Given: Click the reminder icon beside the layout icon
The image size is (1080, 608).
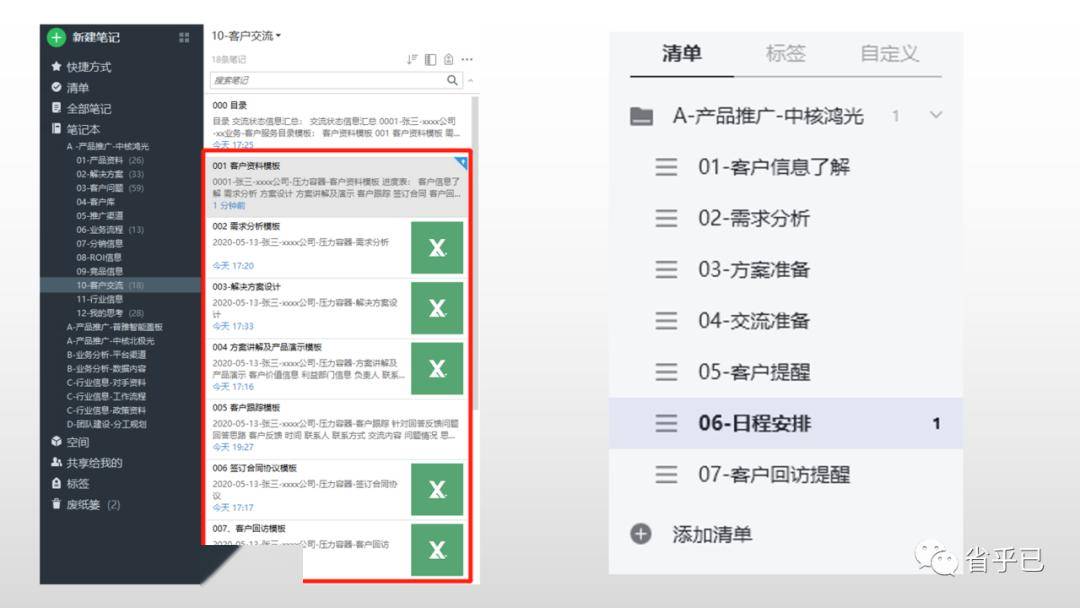Looking at the screenshot, I should [448, 59].
